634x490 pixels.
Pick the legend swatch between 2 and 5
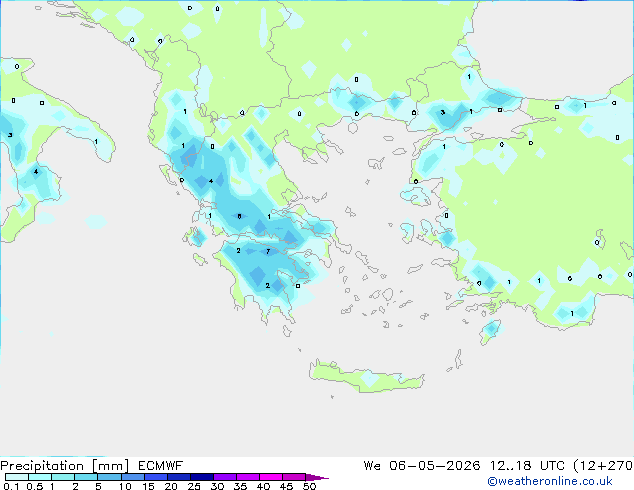[86, 477]
